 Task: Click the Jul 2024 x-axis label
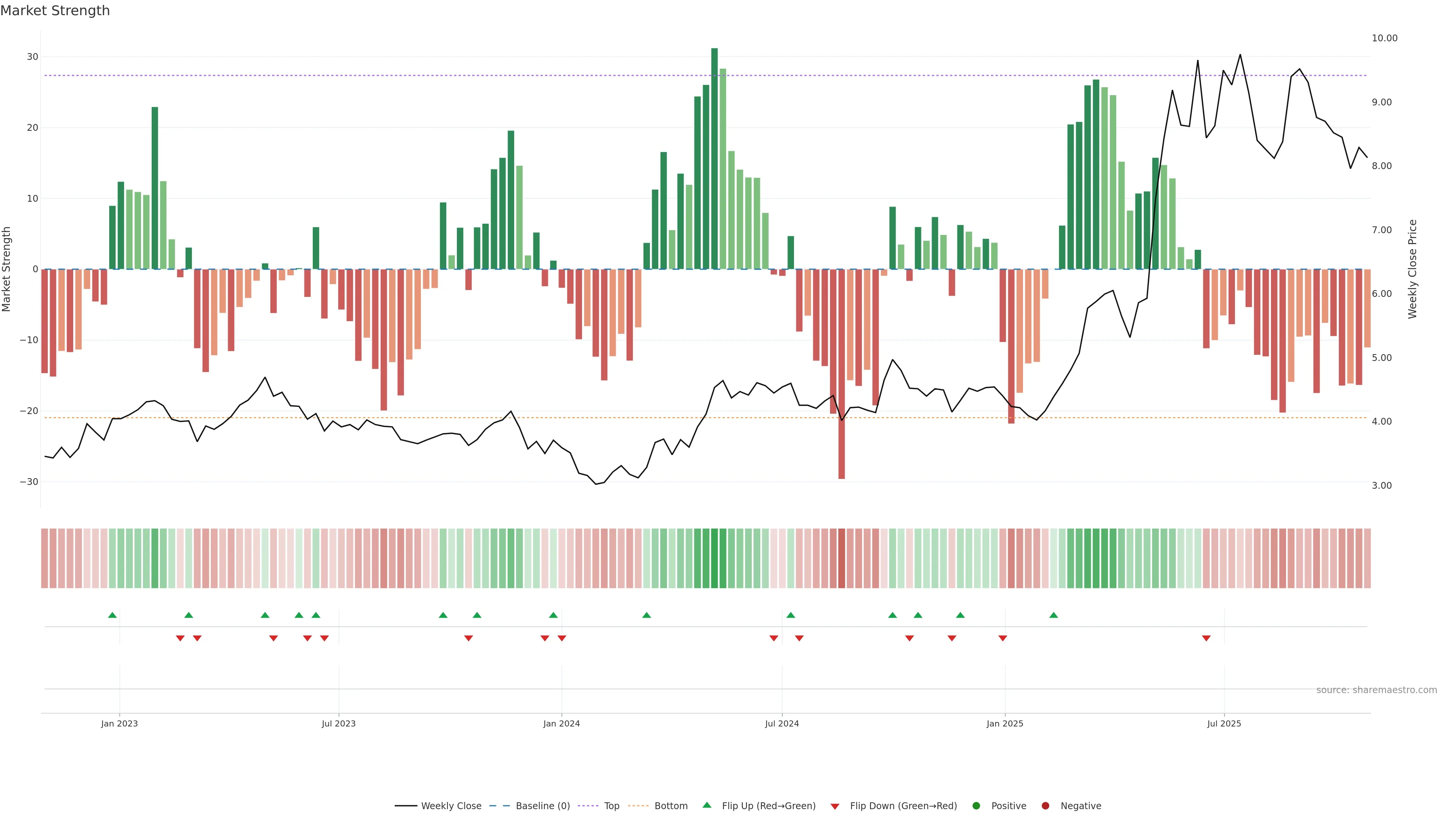click(782, 723)
